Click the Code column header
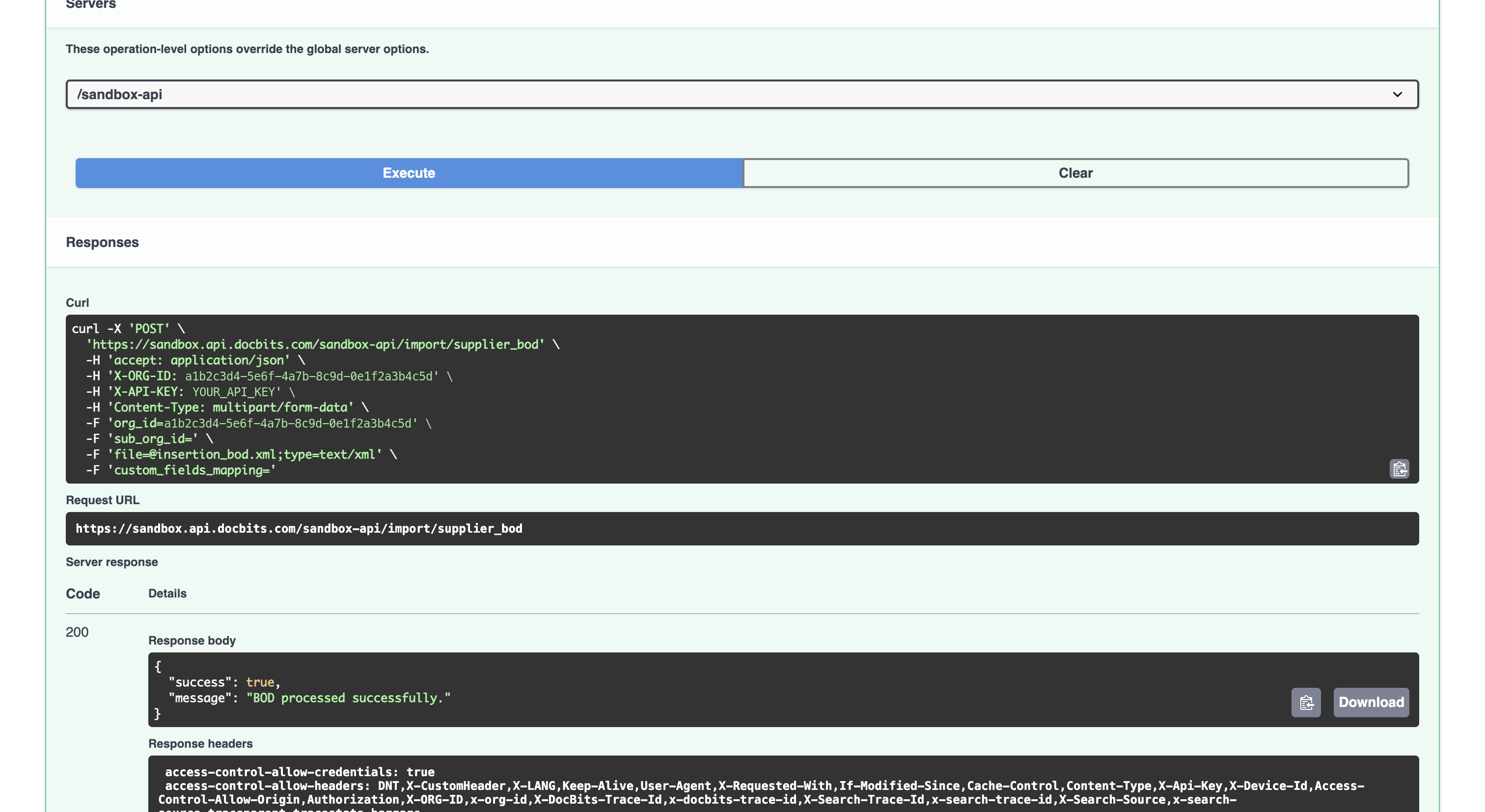1485x812 pixels. click(x=83, y=594)
